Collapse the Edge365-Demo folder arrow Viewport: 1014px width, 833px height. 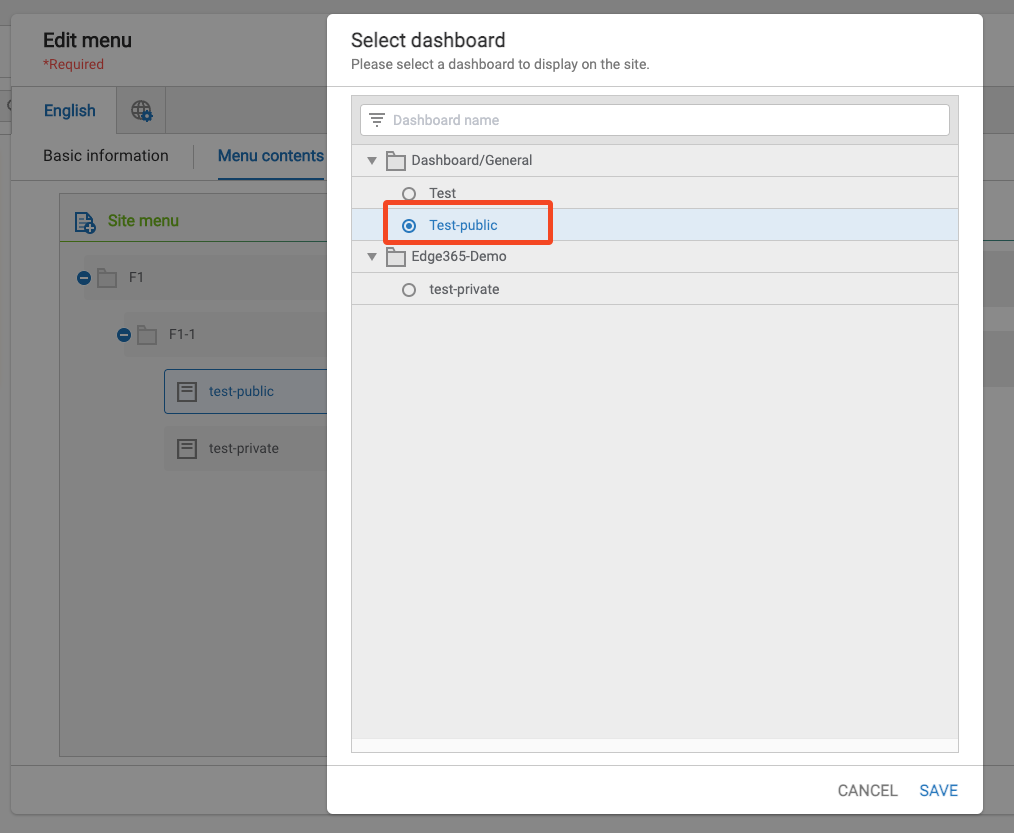(372, 257)
